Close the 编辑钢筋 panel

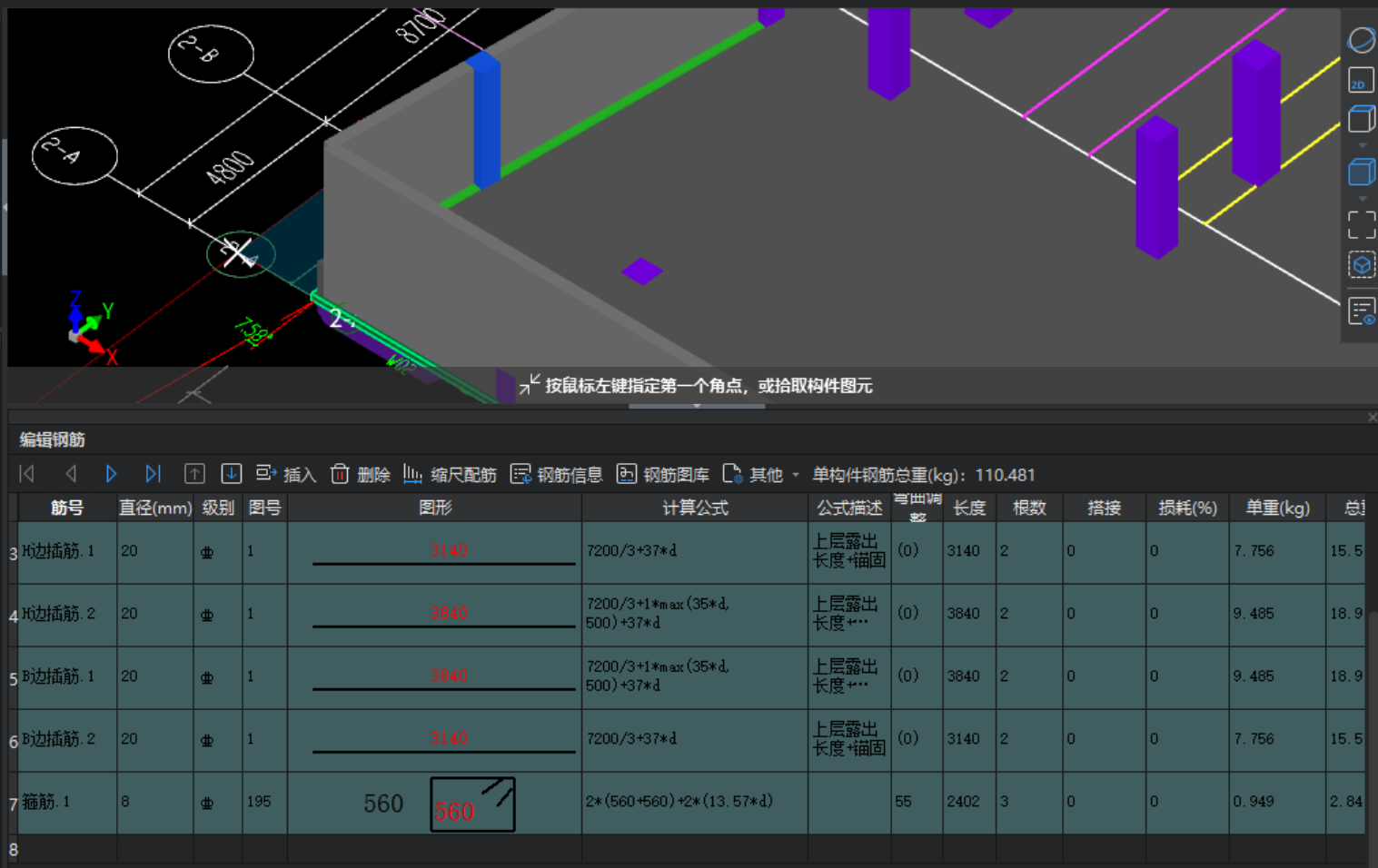[1372, 417]
